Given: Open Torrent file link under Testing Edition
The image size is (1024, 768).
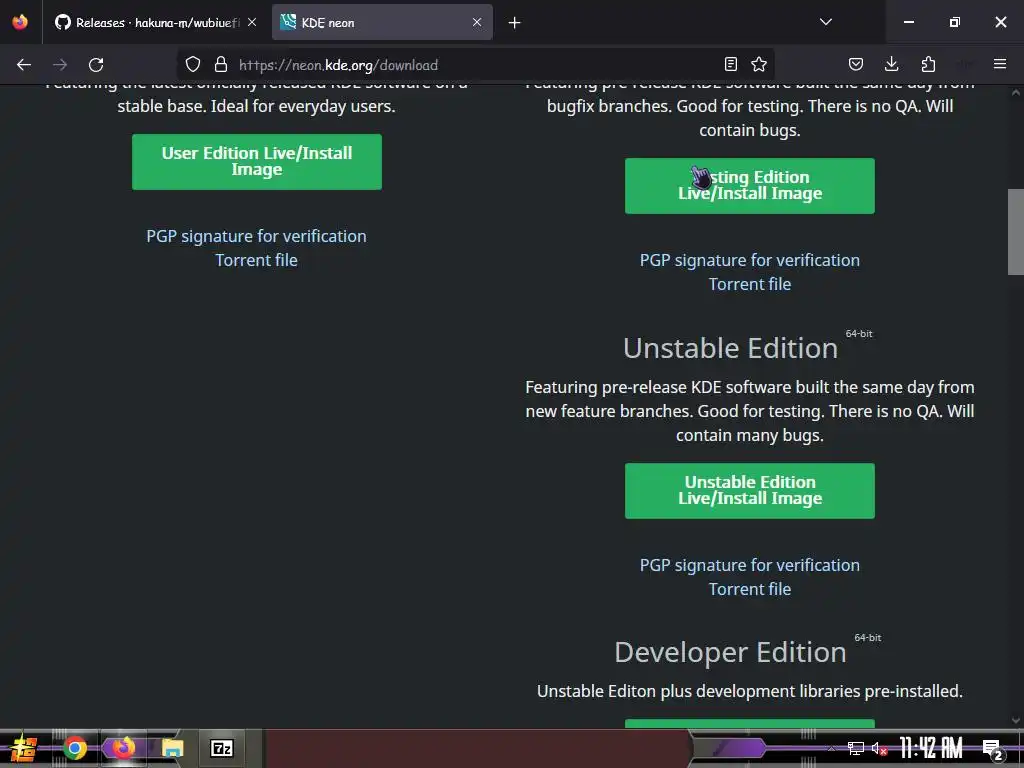Looking at the screenshot, I should click(x=750, y=284).
